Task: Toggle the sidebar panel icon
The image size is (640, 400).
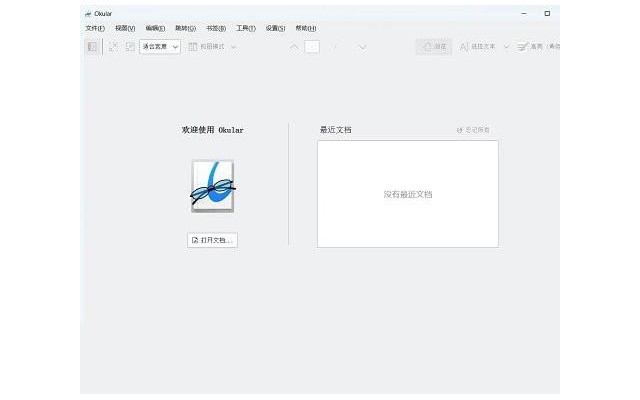Action: point(92,47)
